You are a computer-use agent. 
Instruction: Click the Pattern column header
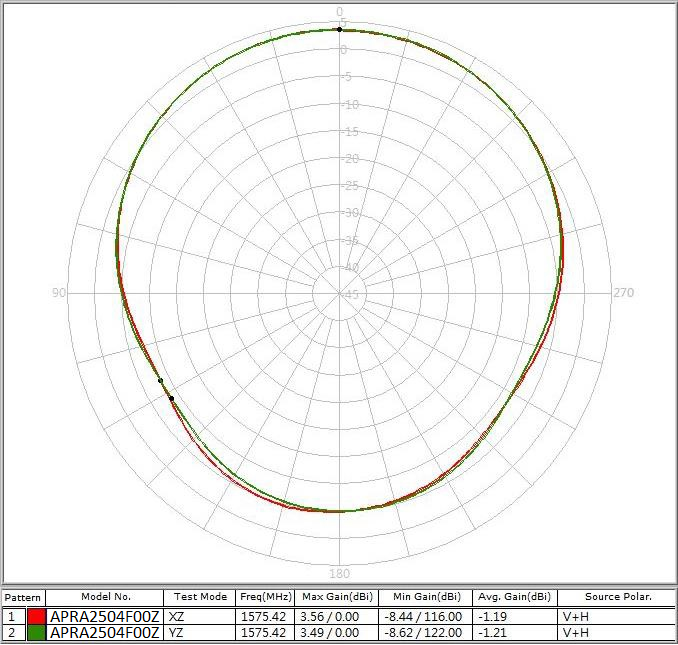(23, 597)
